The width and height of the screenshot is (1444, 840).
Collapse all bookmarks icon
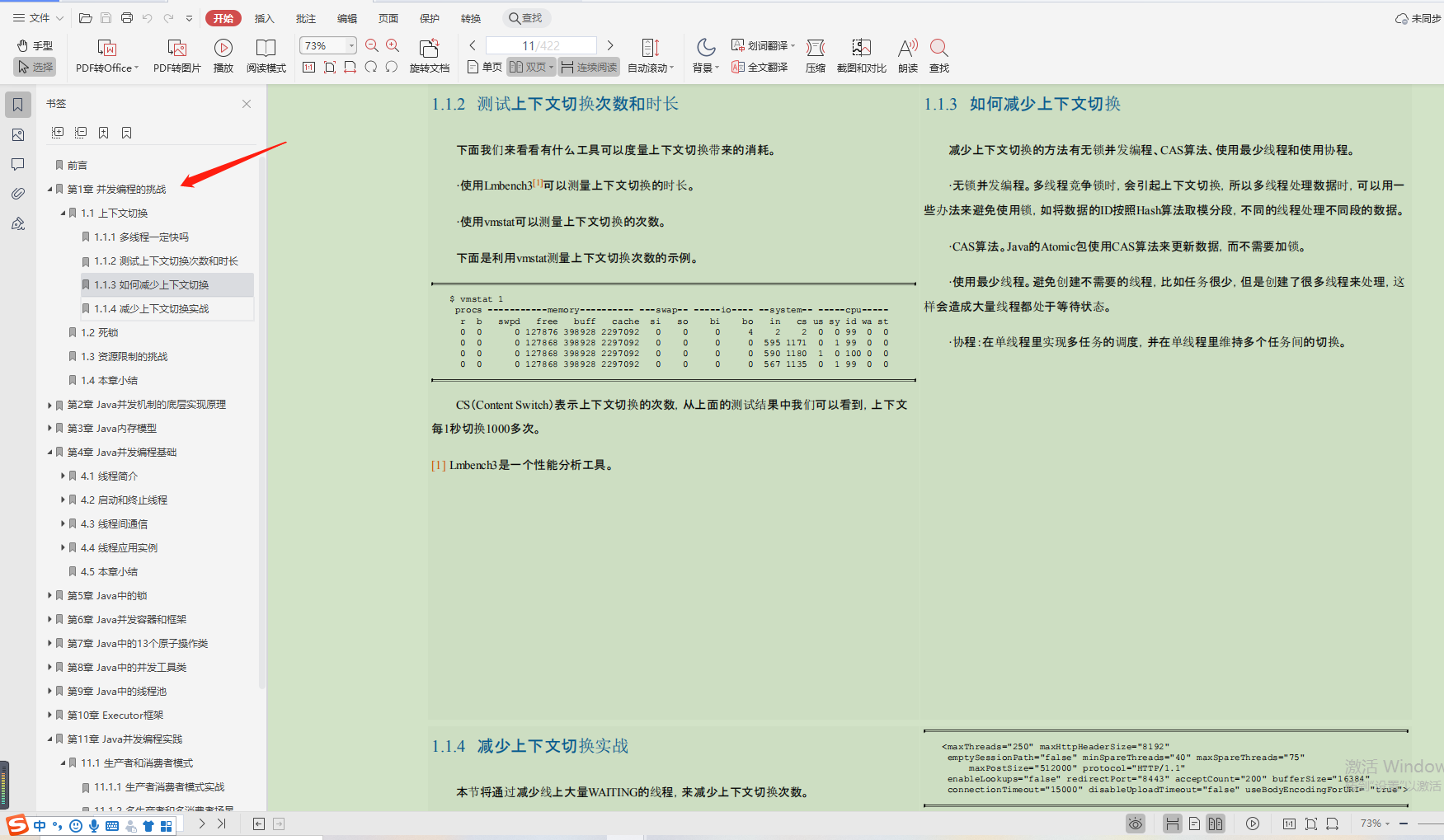81,133
